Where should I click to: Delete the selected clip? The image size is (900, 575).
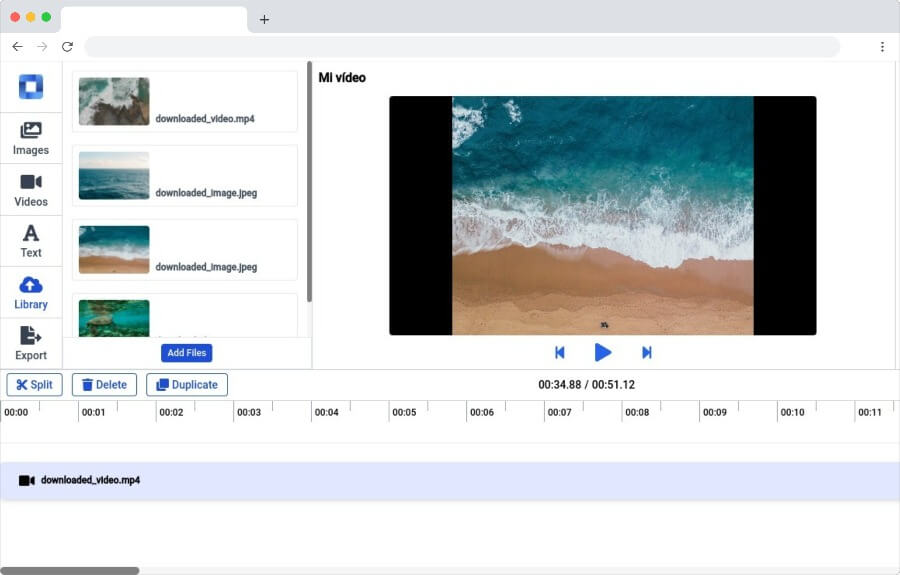point(104,384)
